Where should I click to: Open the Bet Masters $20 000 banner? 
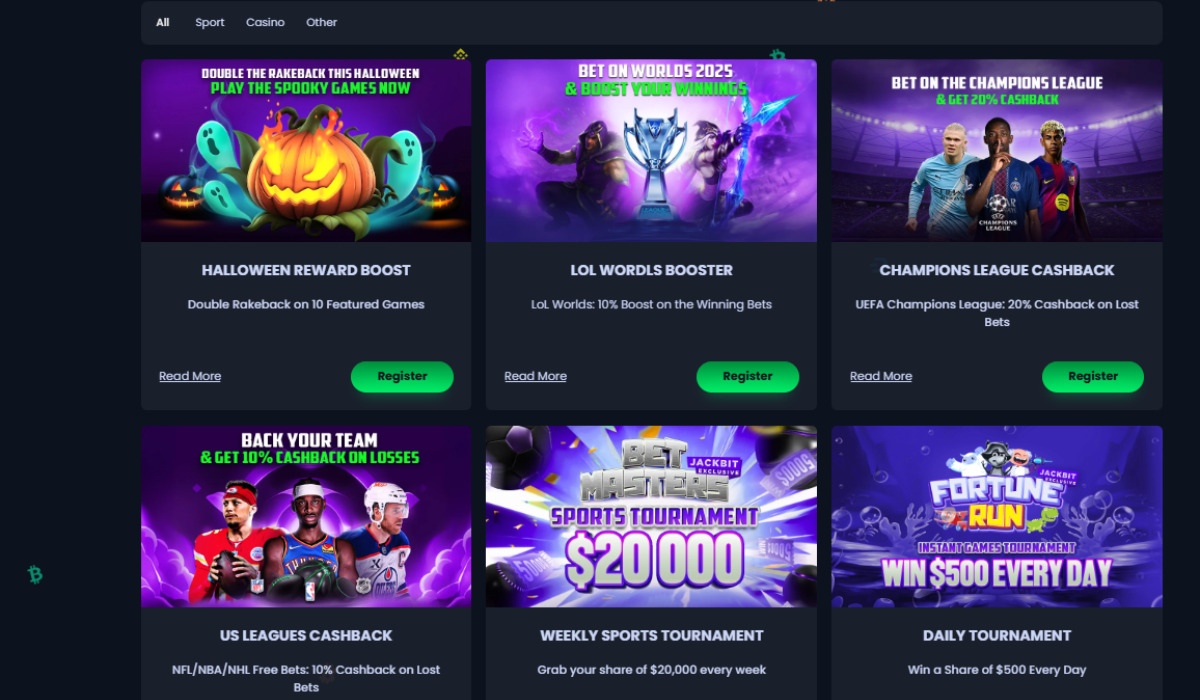coord(651,517)
